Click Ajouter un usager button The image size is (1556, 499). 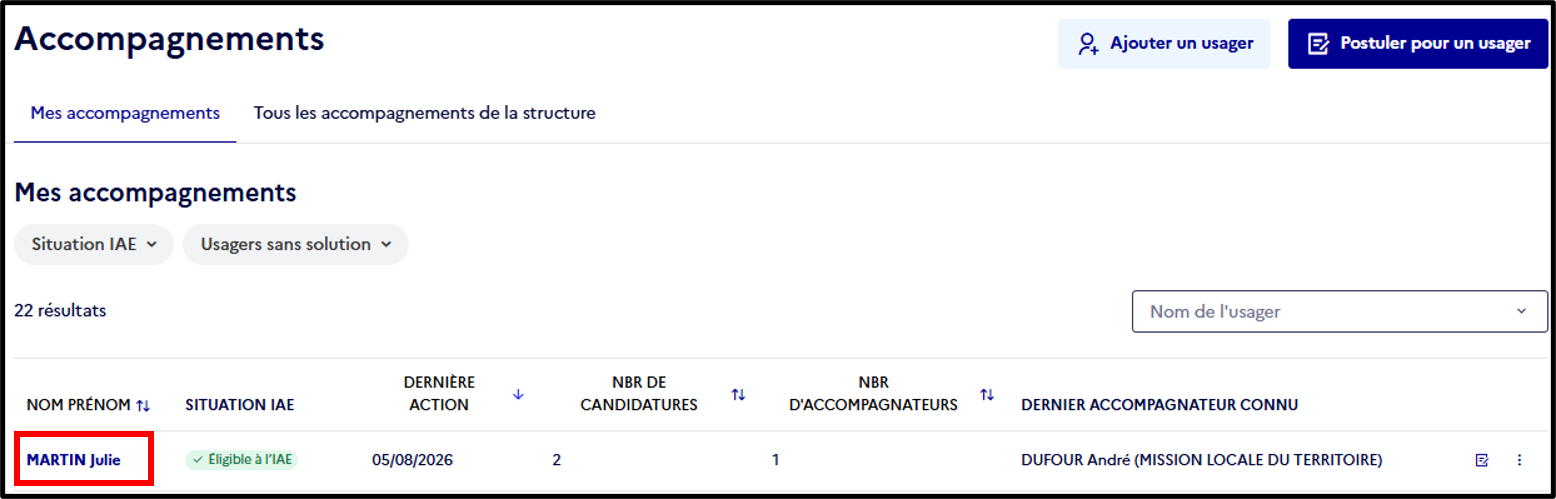click(1164, 44)
